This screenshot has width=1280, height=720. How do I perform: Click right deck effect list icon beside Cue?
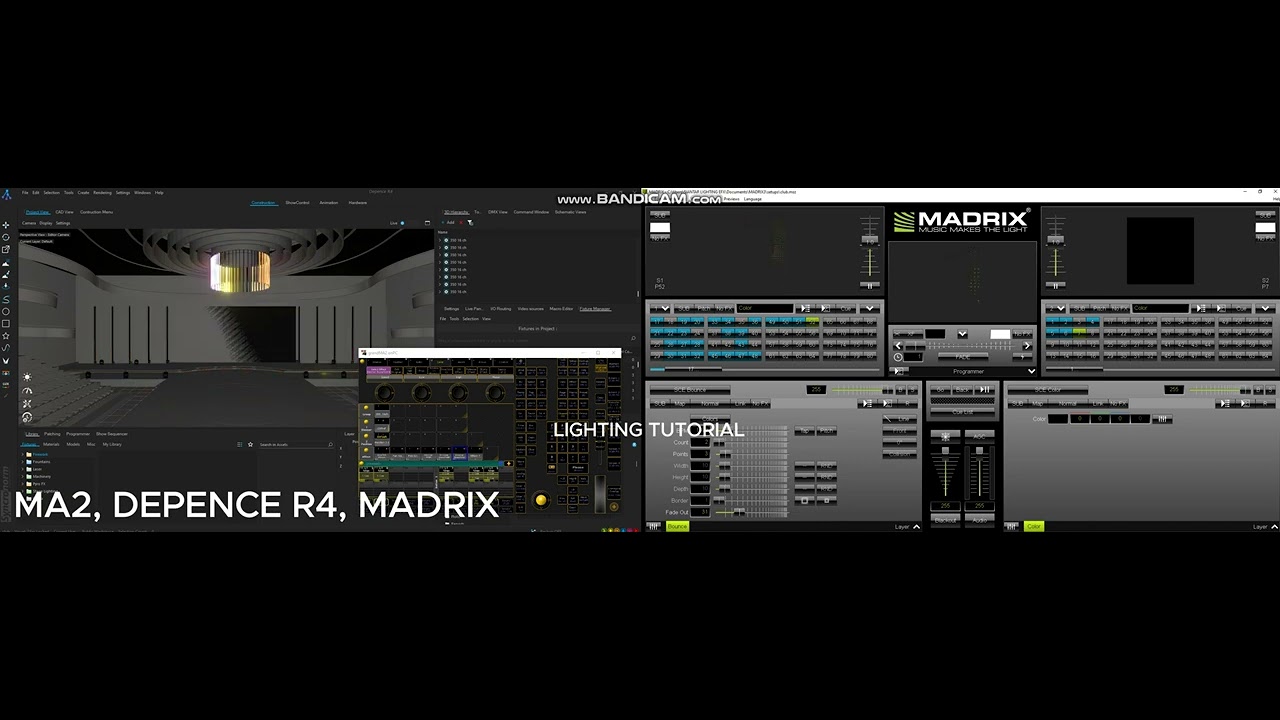coord(1201,308)
